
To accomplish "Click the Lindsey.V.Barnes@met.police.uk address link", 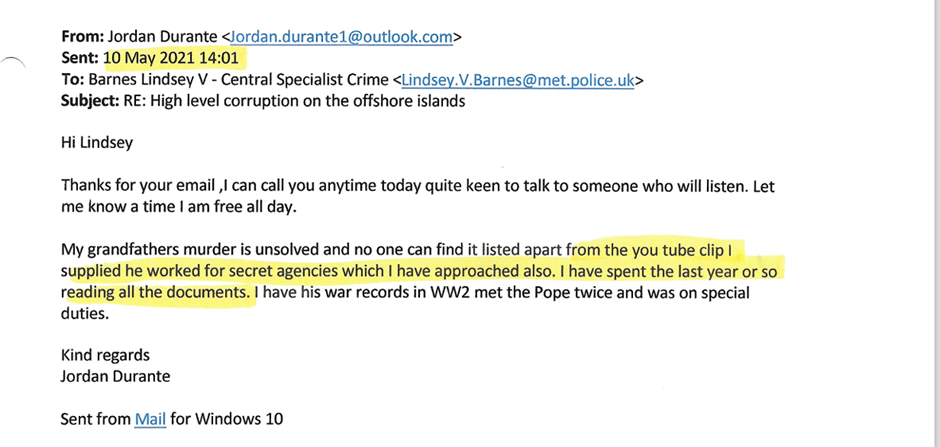I will (517, 81).
